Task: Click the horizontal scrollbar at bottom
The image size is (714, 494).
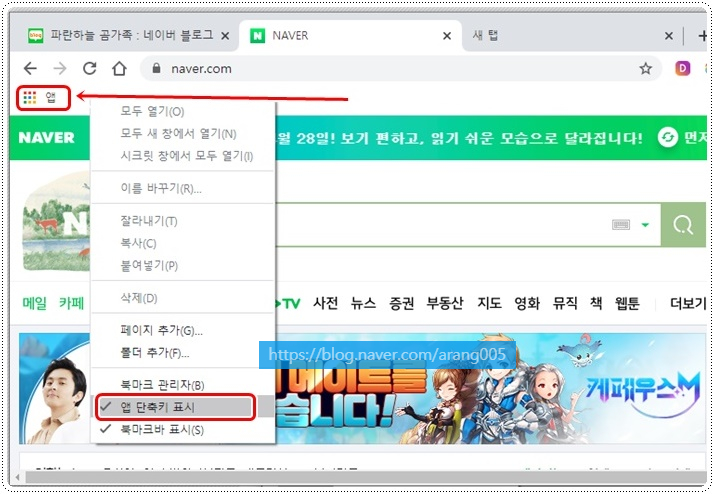Action: coord(366,477)
